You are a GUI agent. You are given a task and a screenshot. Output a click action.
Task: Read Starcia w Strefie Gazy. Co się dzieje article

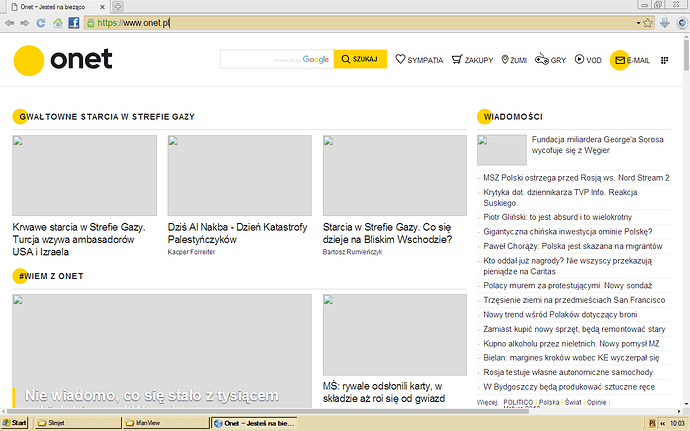[x=387, y=233]
